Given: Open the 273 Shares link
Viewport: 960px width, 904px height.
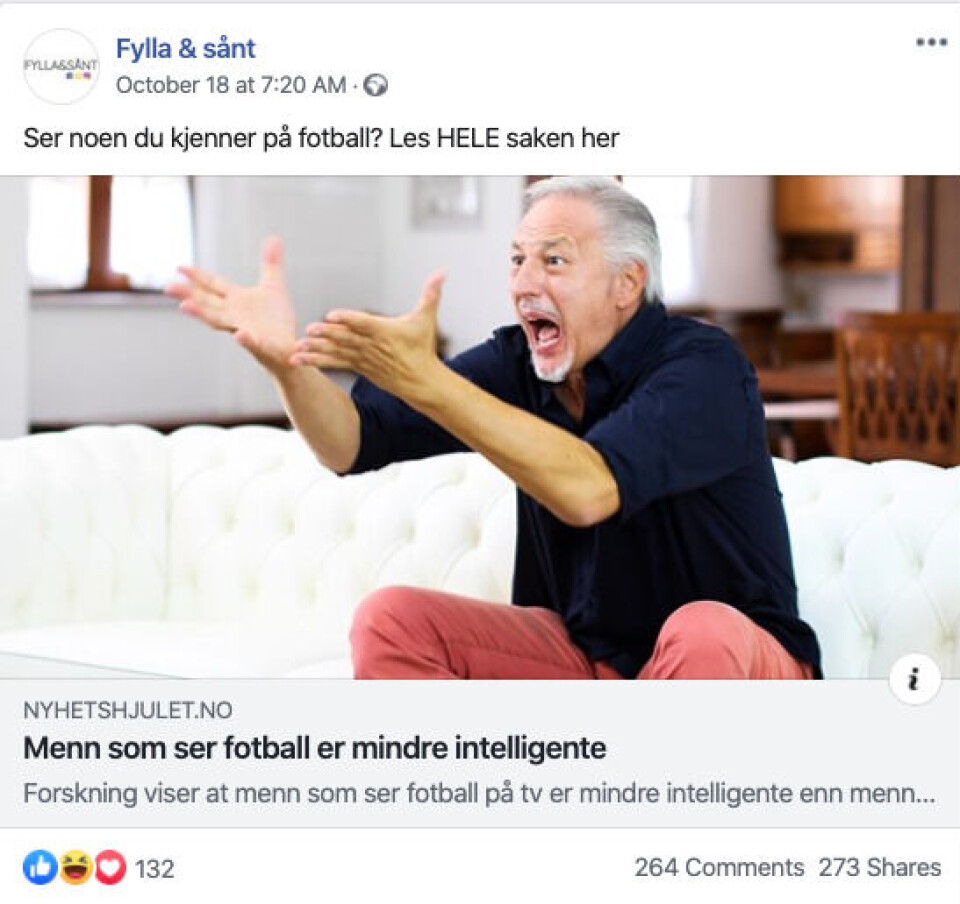Looking at the screenshot, I should click(880, 867).
